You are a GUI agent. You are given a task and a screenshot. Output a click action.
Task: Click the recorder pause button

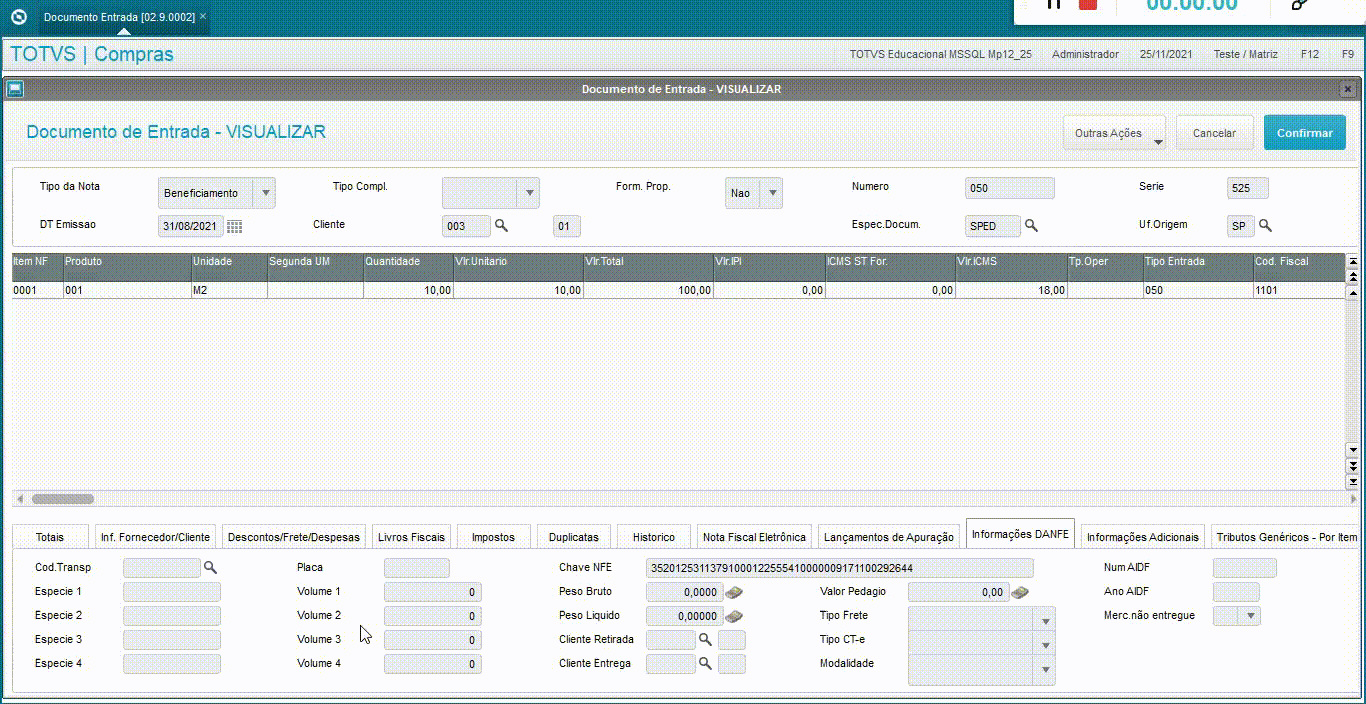click(x=1053, y=4)
